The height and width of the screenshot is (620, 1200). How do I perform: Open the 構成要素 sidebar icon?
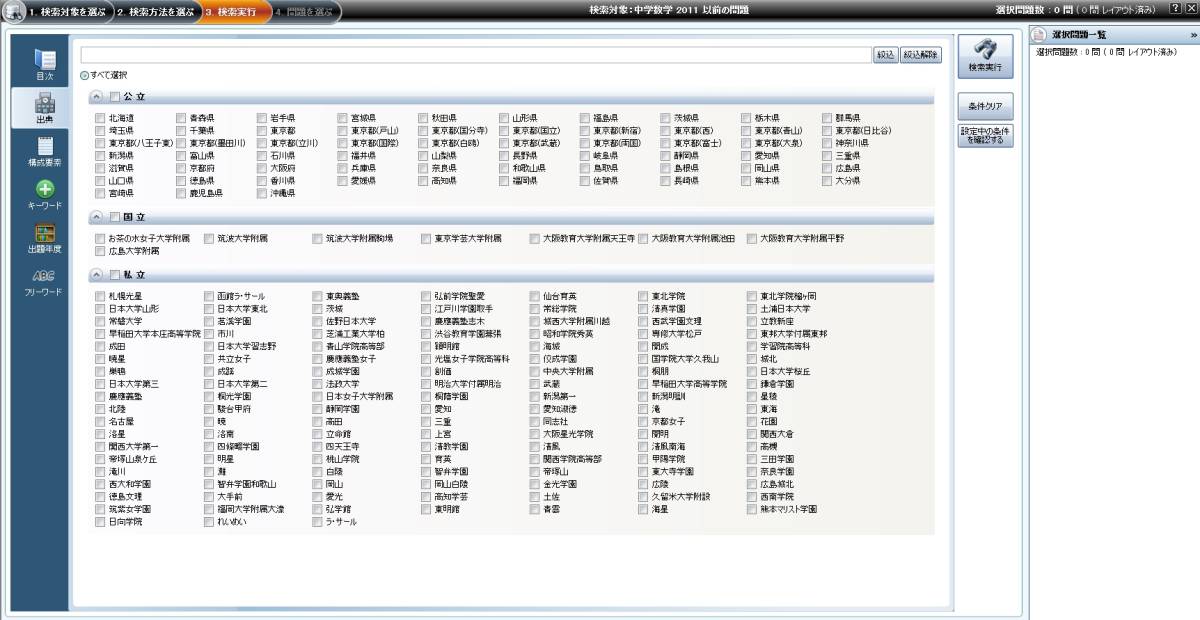44,151
